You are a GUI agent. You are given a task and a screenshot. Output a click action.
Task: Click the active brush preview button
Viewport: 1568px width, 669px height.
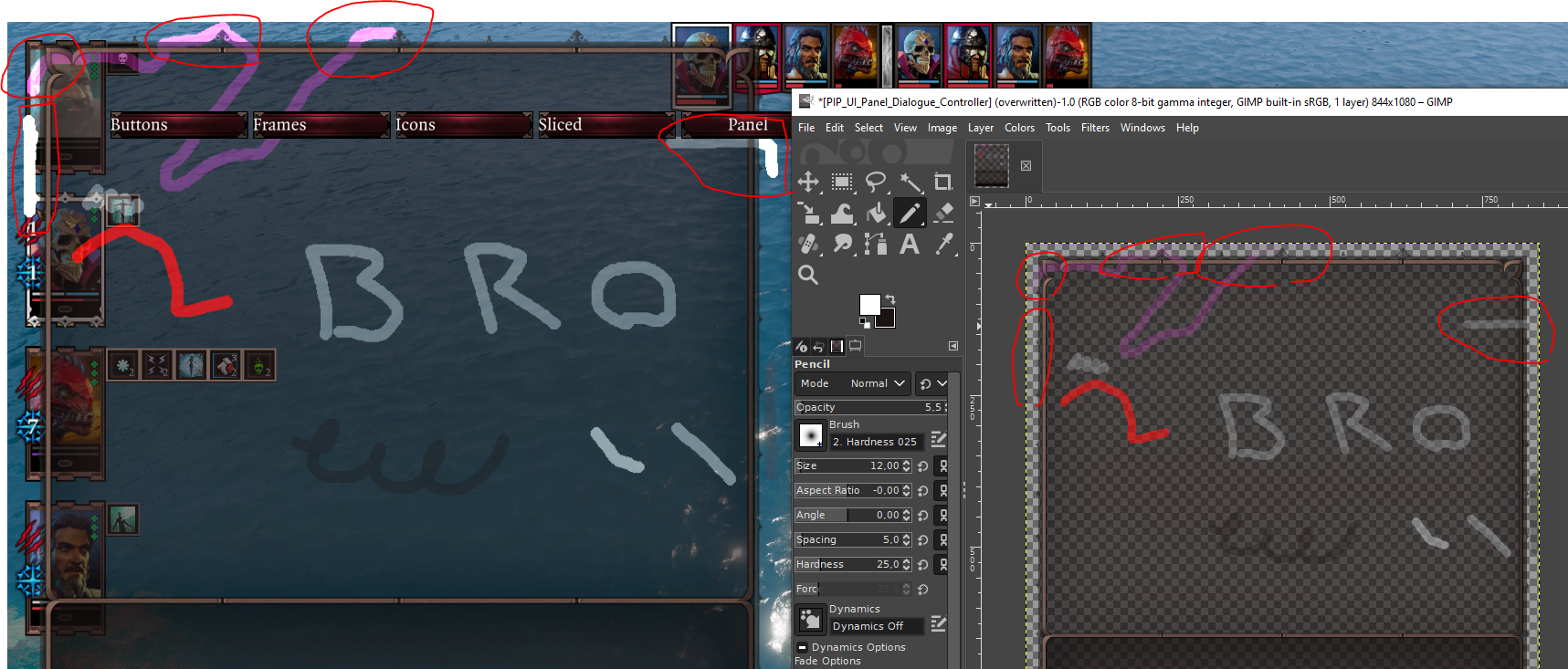point(811,436)
